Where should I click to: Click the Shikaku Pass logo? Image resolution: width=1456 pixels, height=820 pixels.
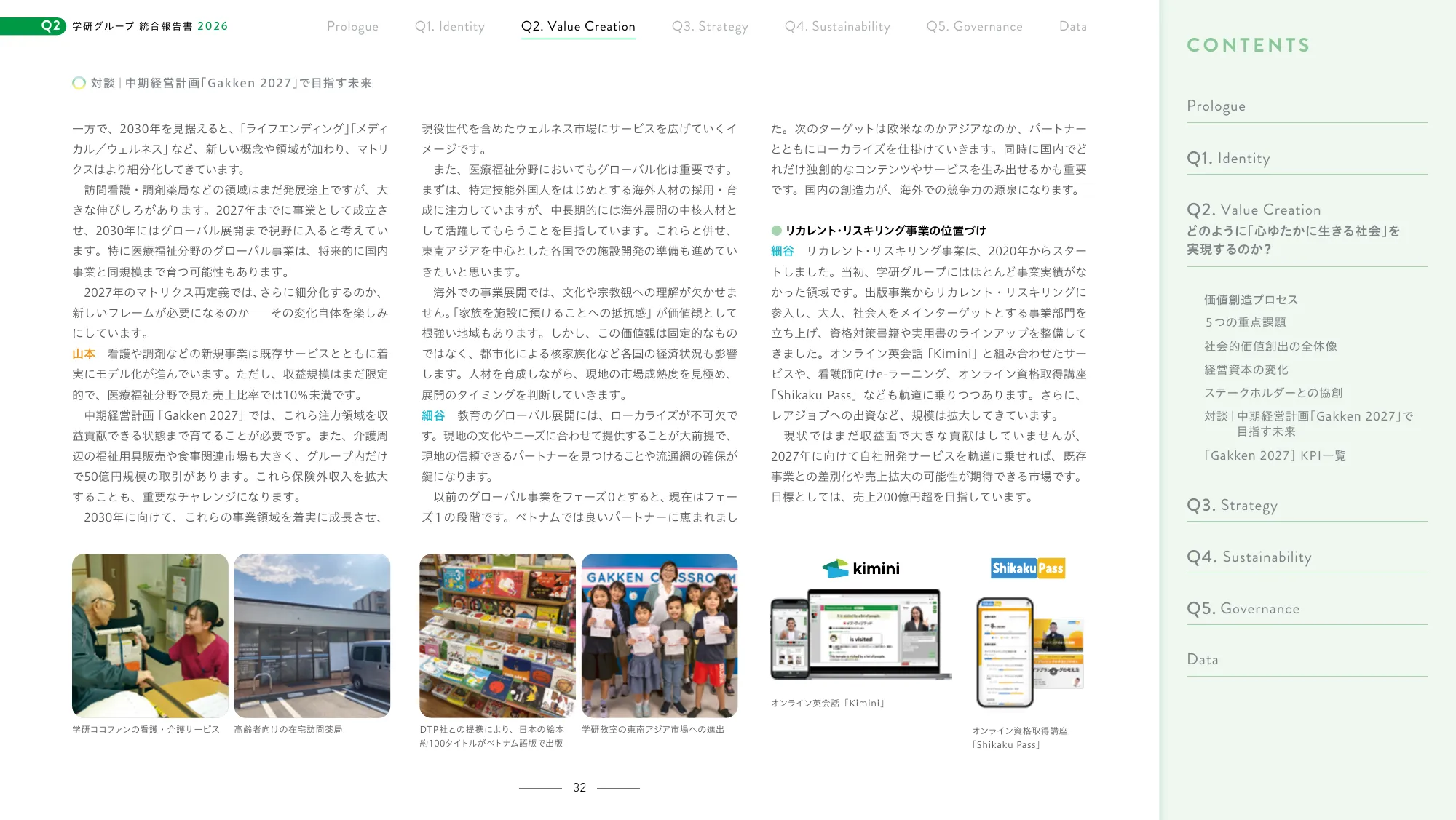pos(1028,568)
